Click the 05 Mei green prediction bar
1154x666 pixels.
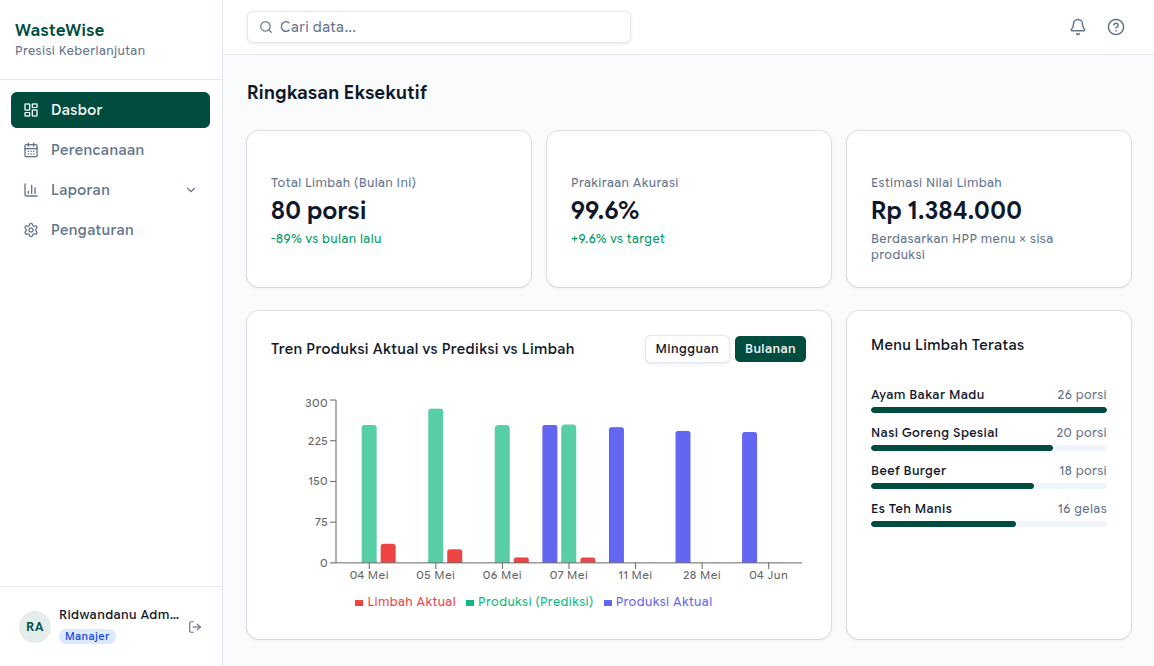pyautogui.click(x=436, y=486)
